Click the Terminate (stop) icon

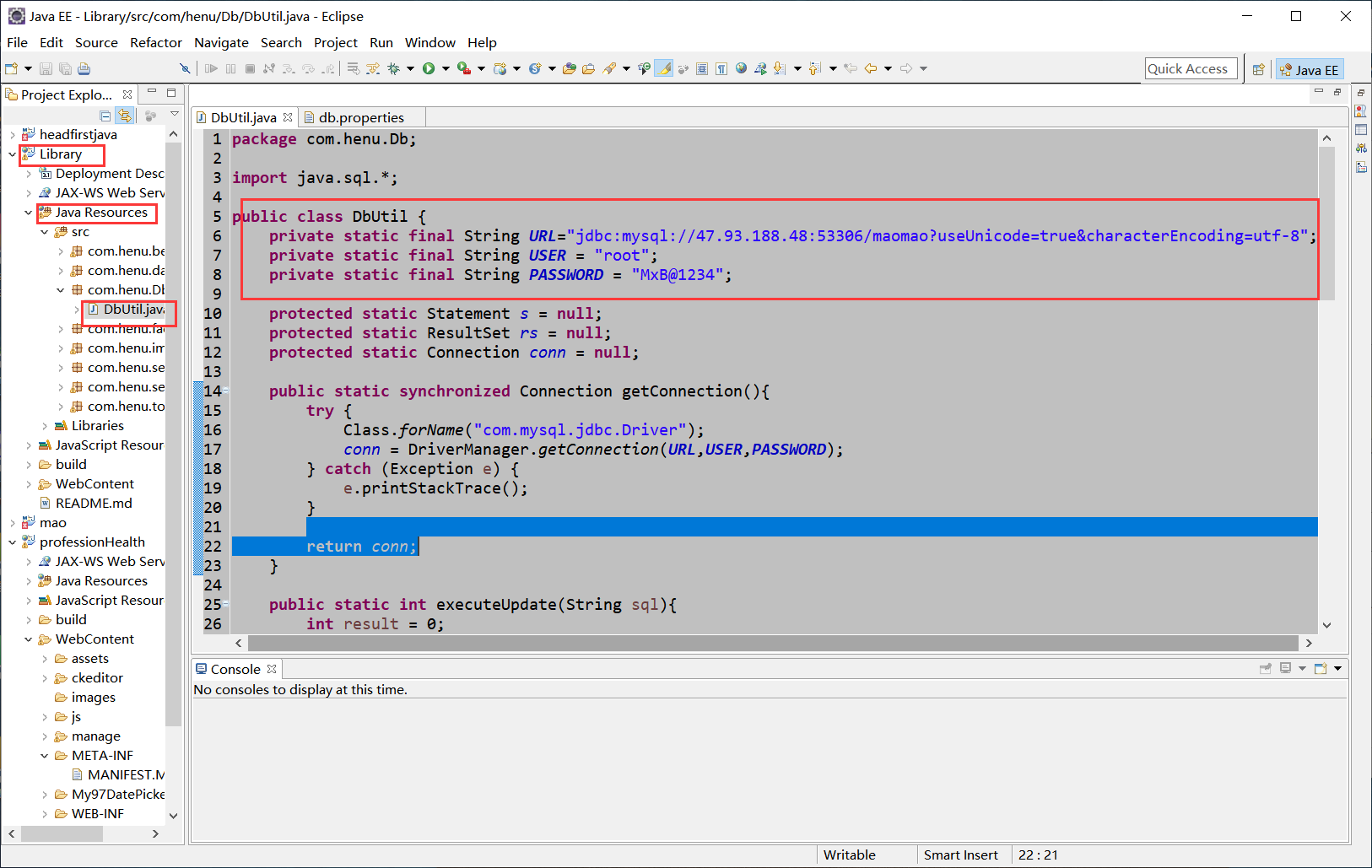250,68
